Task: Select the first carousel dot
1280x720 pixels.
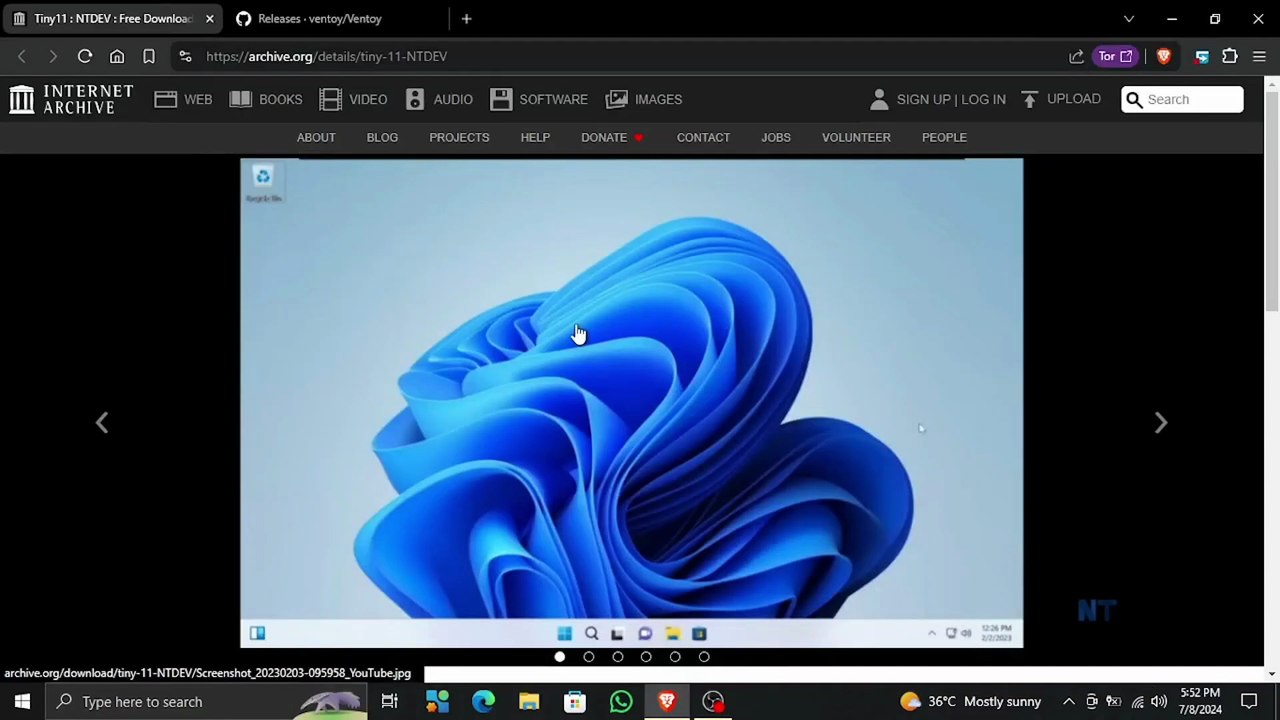Action: tap(560, 657)
